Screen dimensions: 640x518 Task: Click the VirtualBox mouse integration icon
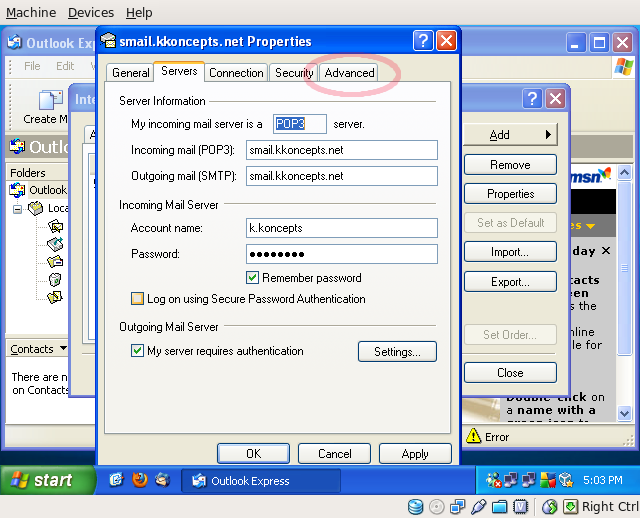point(549,507)
